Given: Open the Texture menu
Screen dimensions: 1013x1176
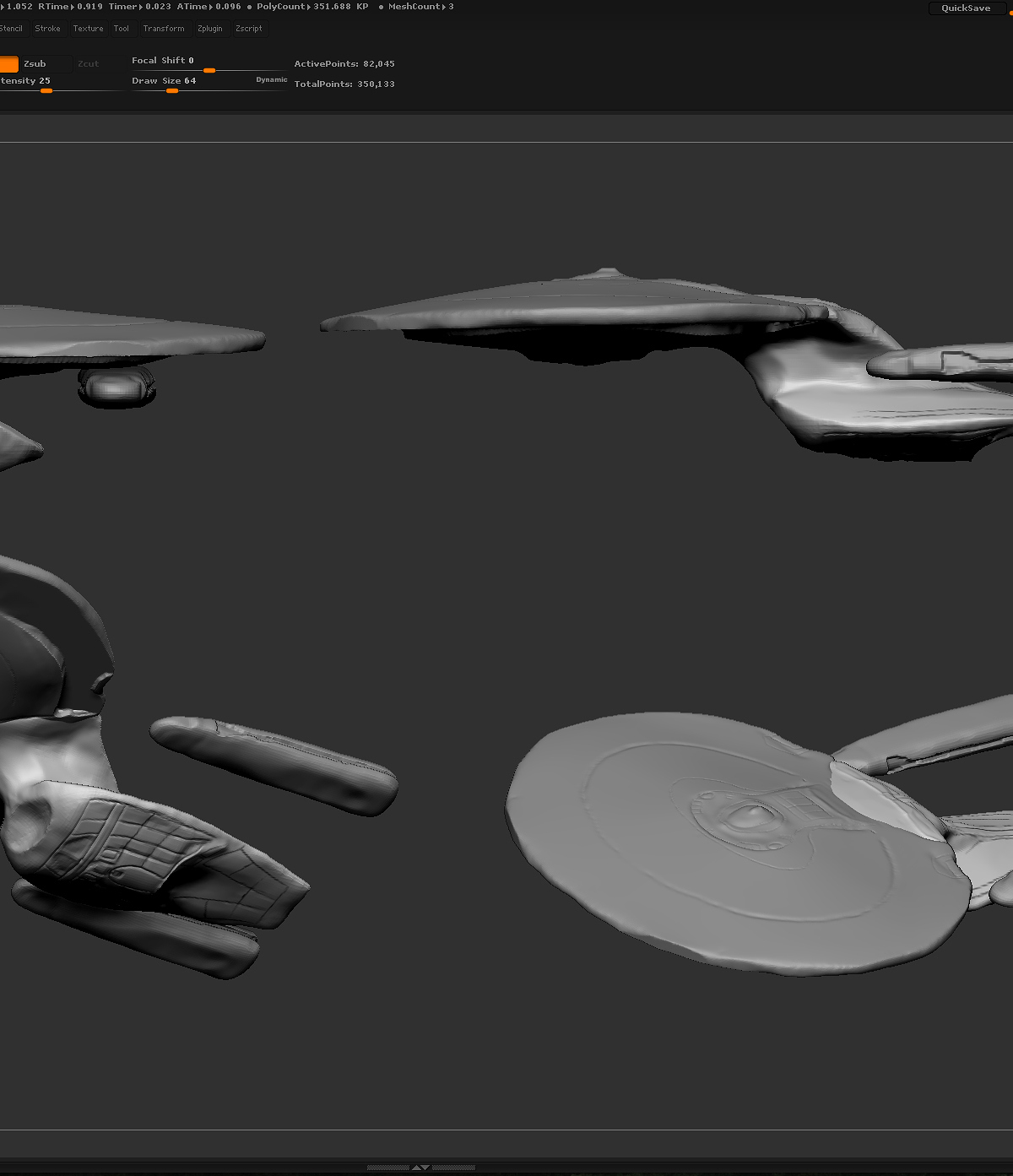Looking at the screenshot, I should [x=88, y=29].
